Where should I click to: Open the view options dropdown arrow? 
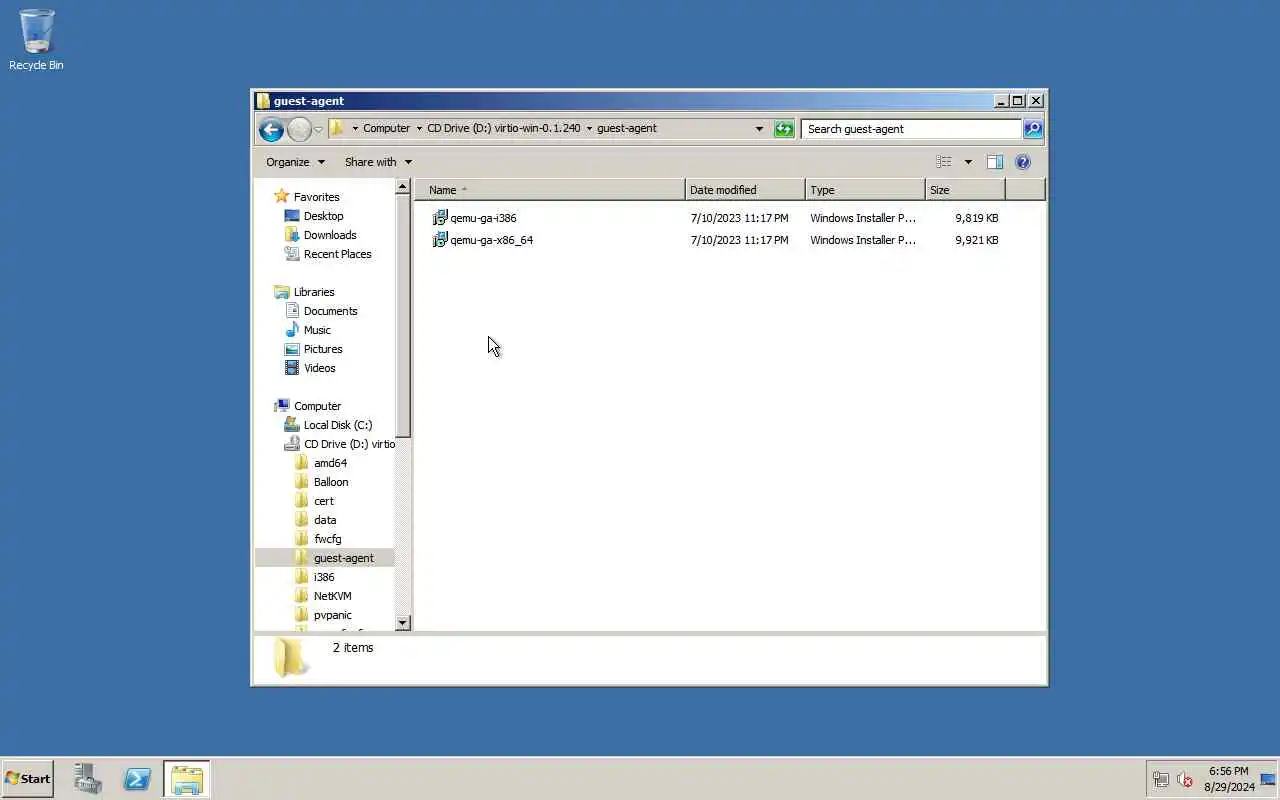(967, 162)
